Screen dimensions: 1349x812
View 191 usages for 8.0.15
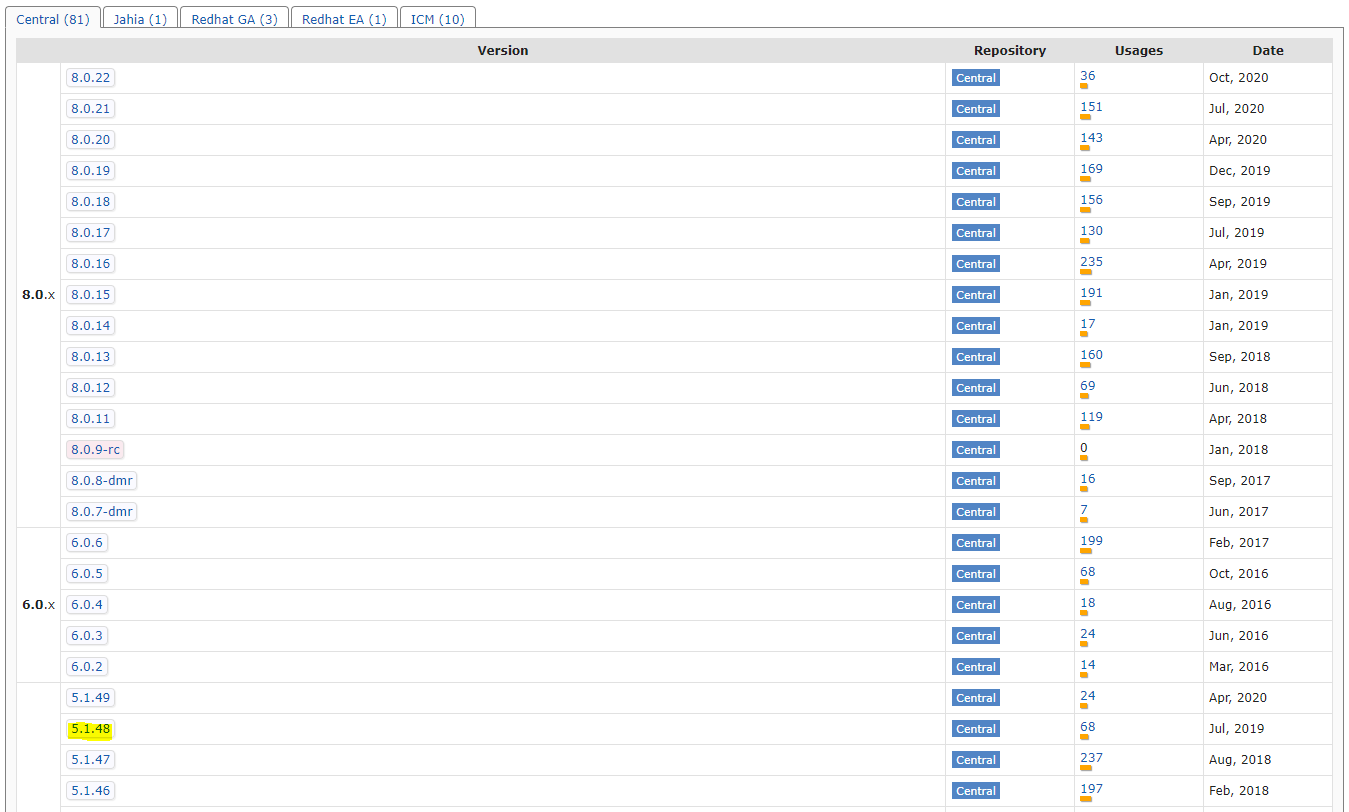pos(1091,293)
